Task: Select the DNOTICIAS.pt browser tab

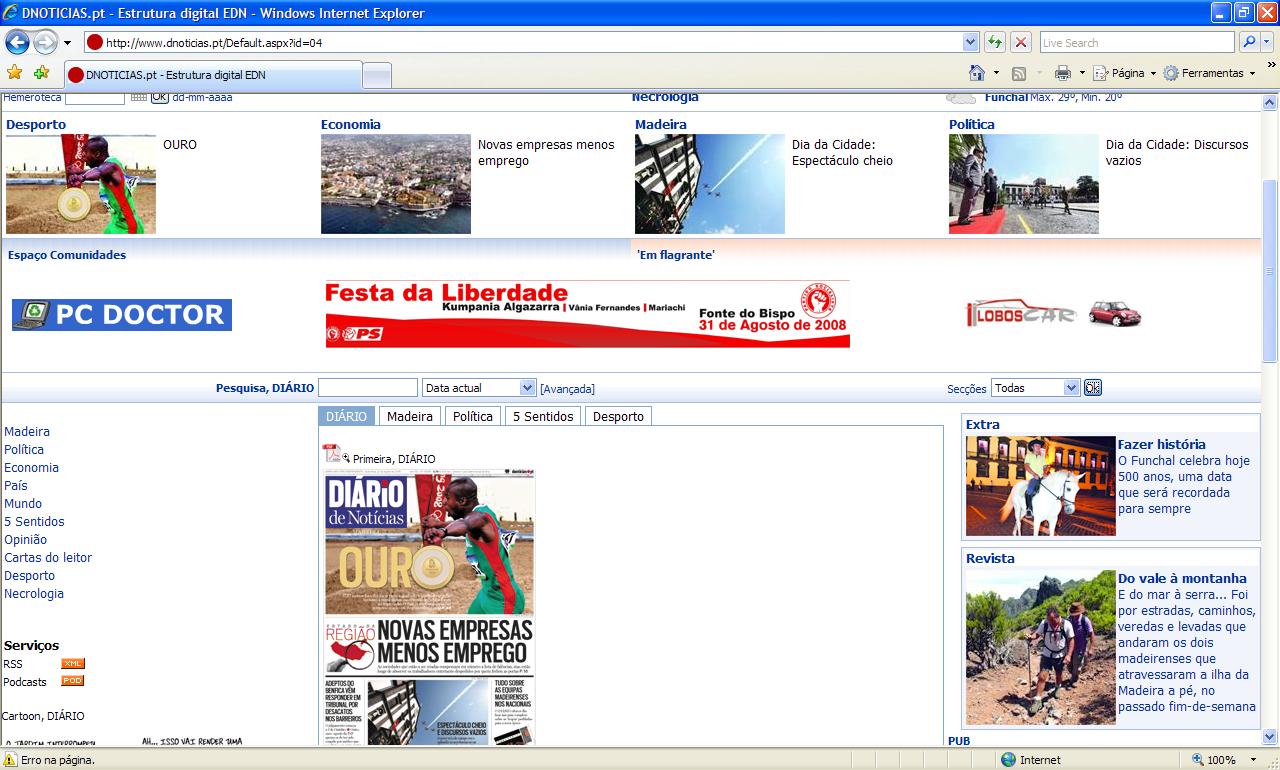Action: tap(212, 75)
